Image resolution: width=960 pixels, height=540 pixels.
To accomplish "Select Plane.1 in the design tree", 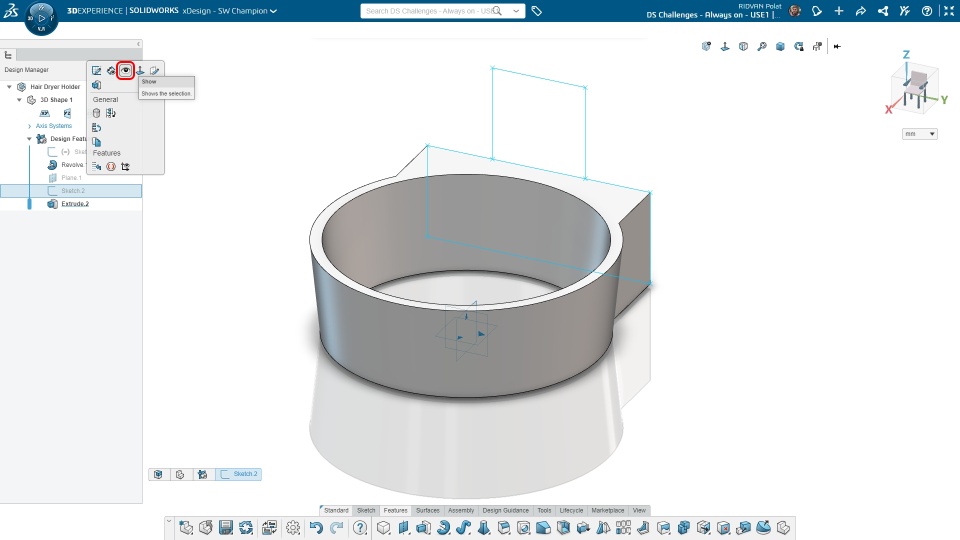I will coord(70,178).
